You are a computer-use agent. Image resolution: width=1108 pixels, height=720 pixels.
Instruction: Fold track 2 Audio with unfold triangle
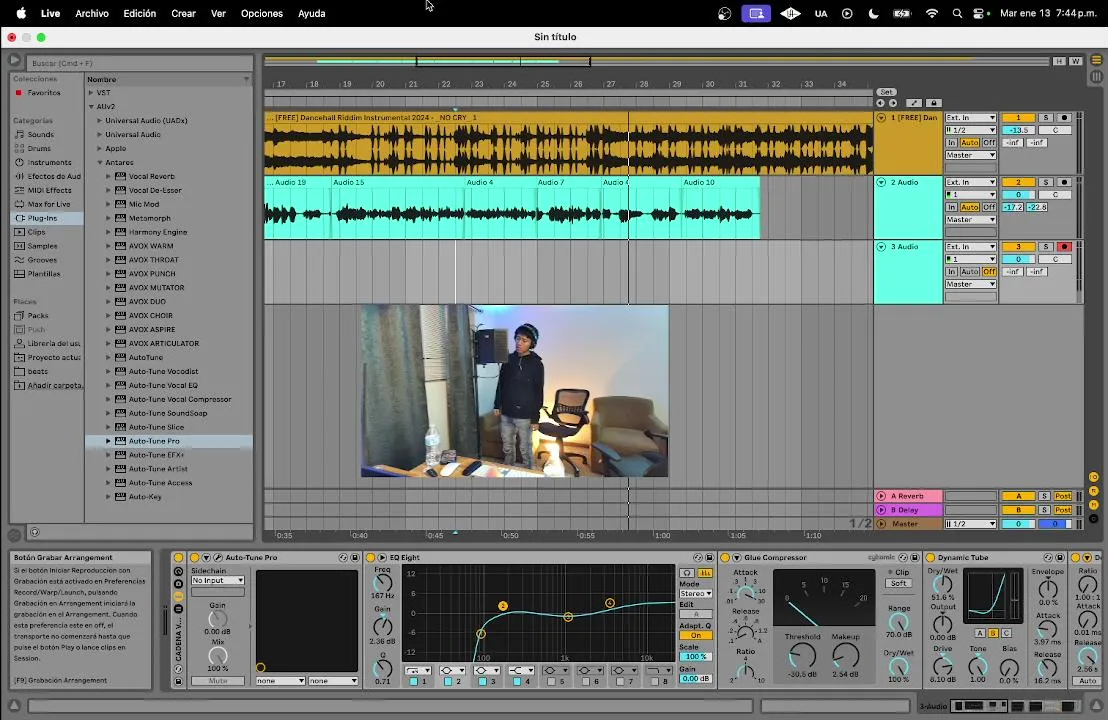pos(881,182)
